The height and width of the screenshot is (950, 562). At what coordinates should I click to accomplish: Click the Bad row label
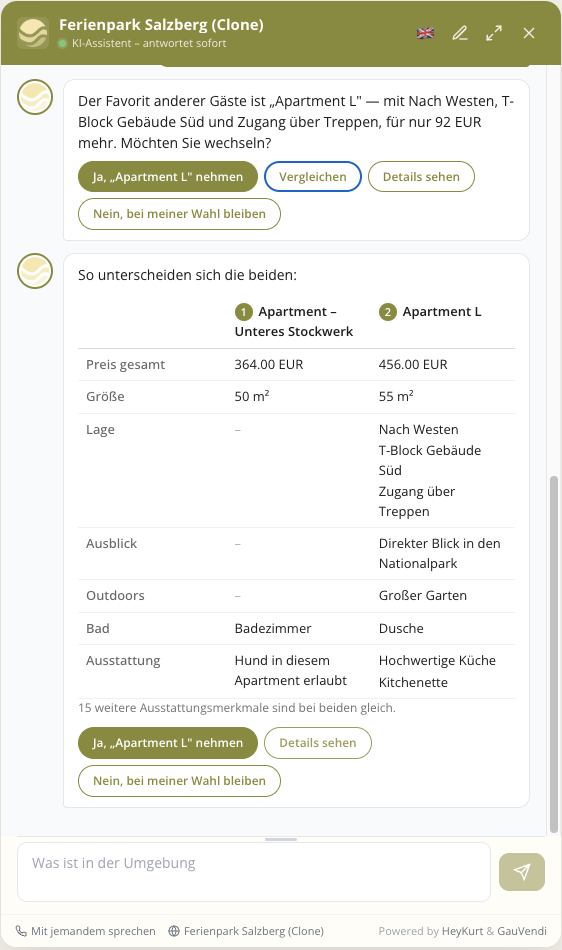coord(98,628)
